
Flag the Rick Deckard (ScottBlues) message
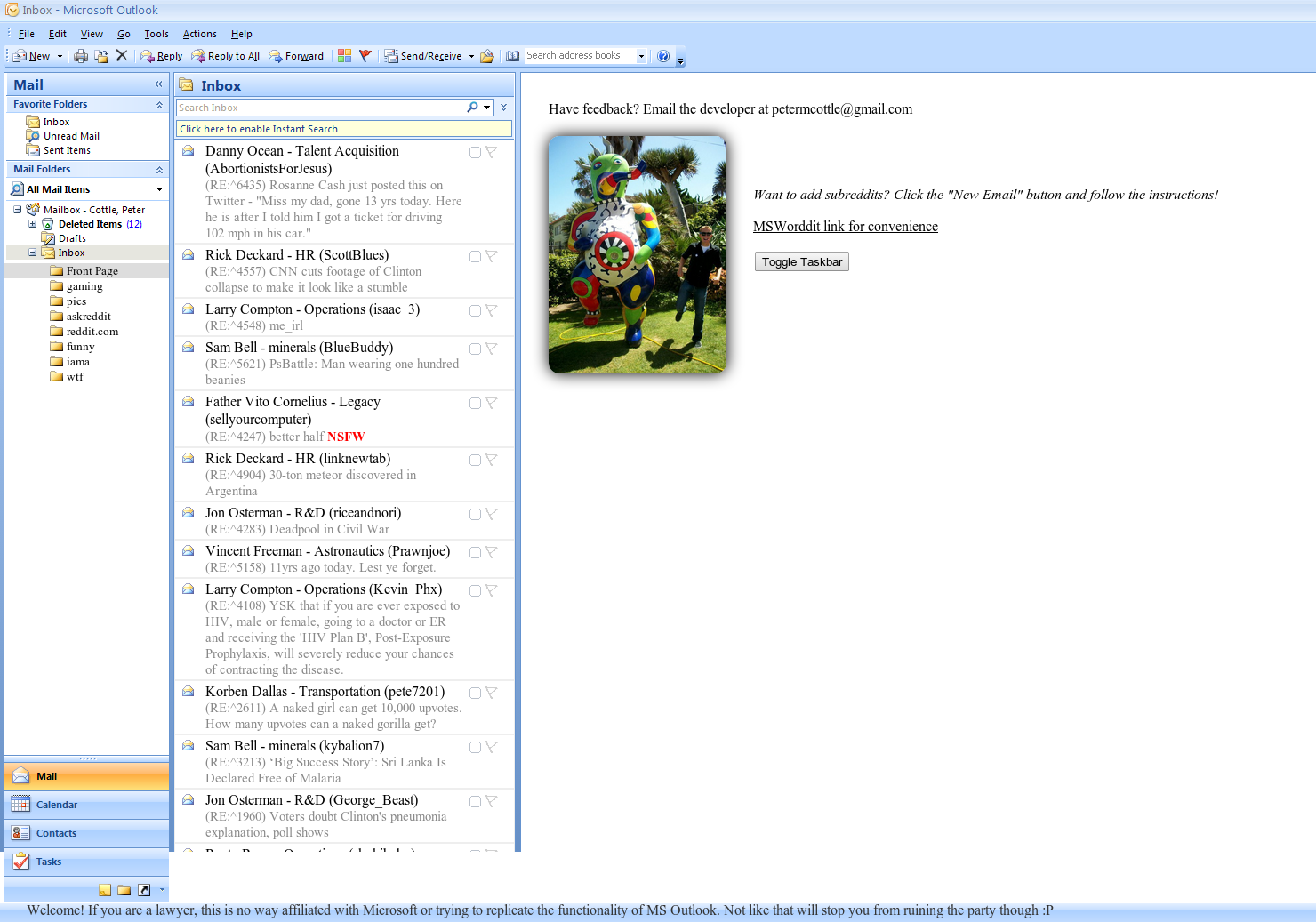pos(491,256)
